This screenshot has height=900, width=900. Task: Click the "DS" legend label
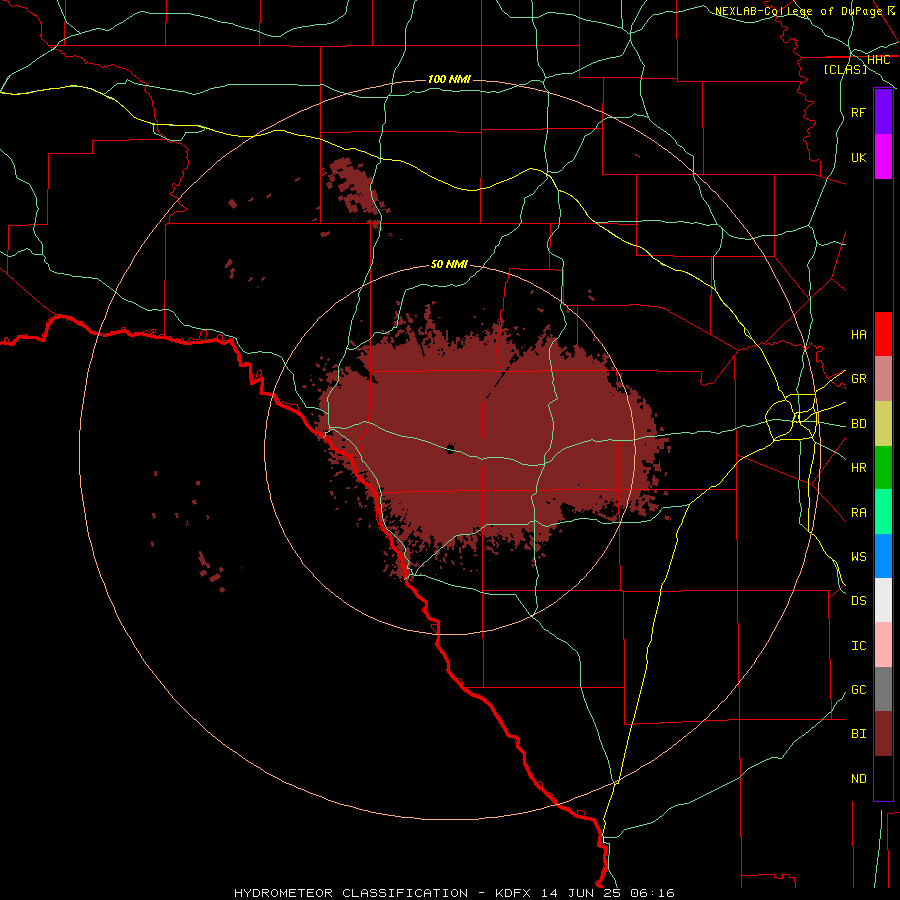(858, 601)
